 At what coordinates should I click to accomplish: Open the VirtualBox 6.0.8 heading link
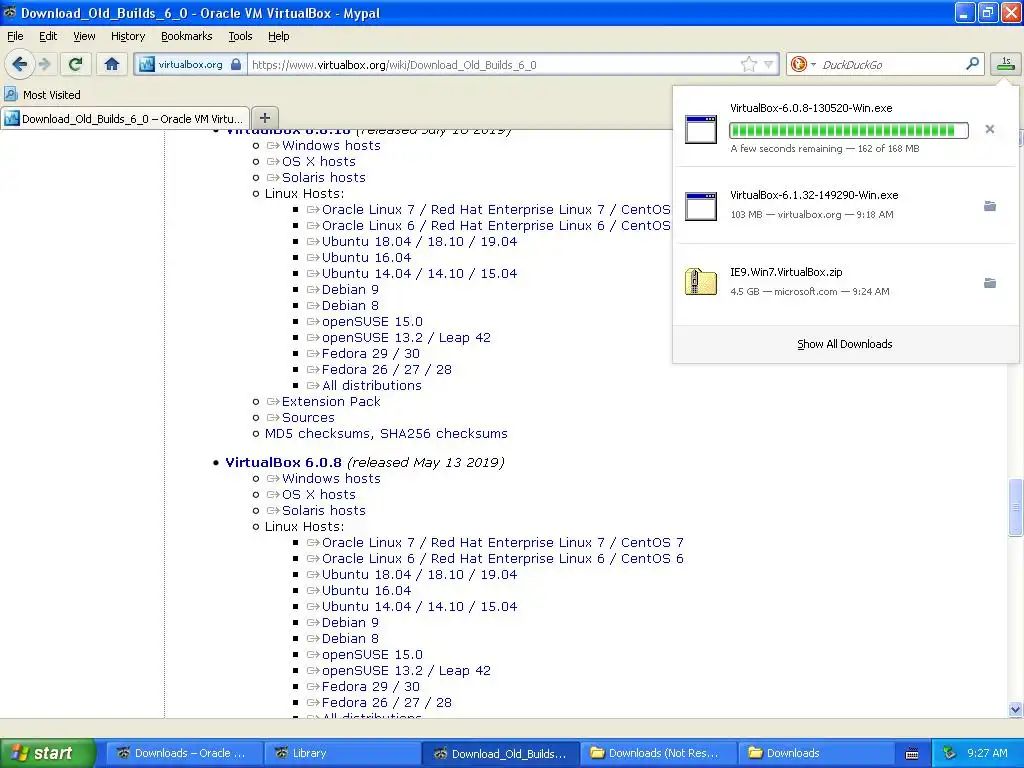pos(283,462)
